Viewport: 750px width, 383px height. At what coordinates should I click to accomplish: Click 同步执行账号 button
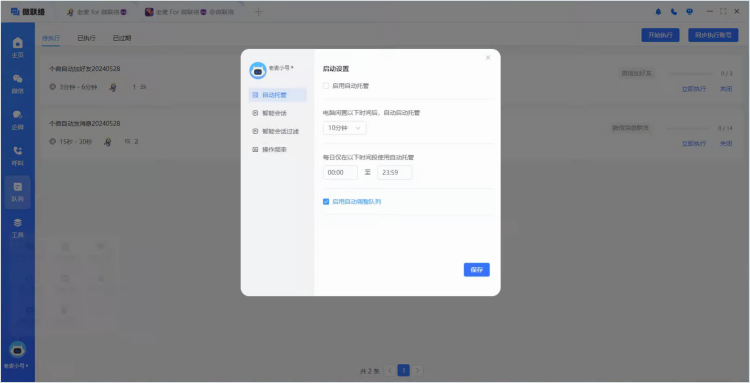713,35
